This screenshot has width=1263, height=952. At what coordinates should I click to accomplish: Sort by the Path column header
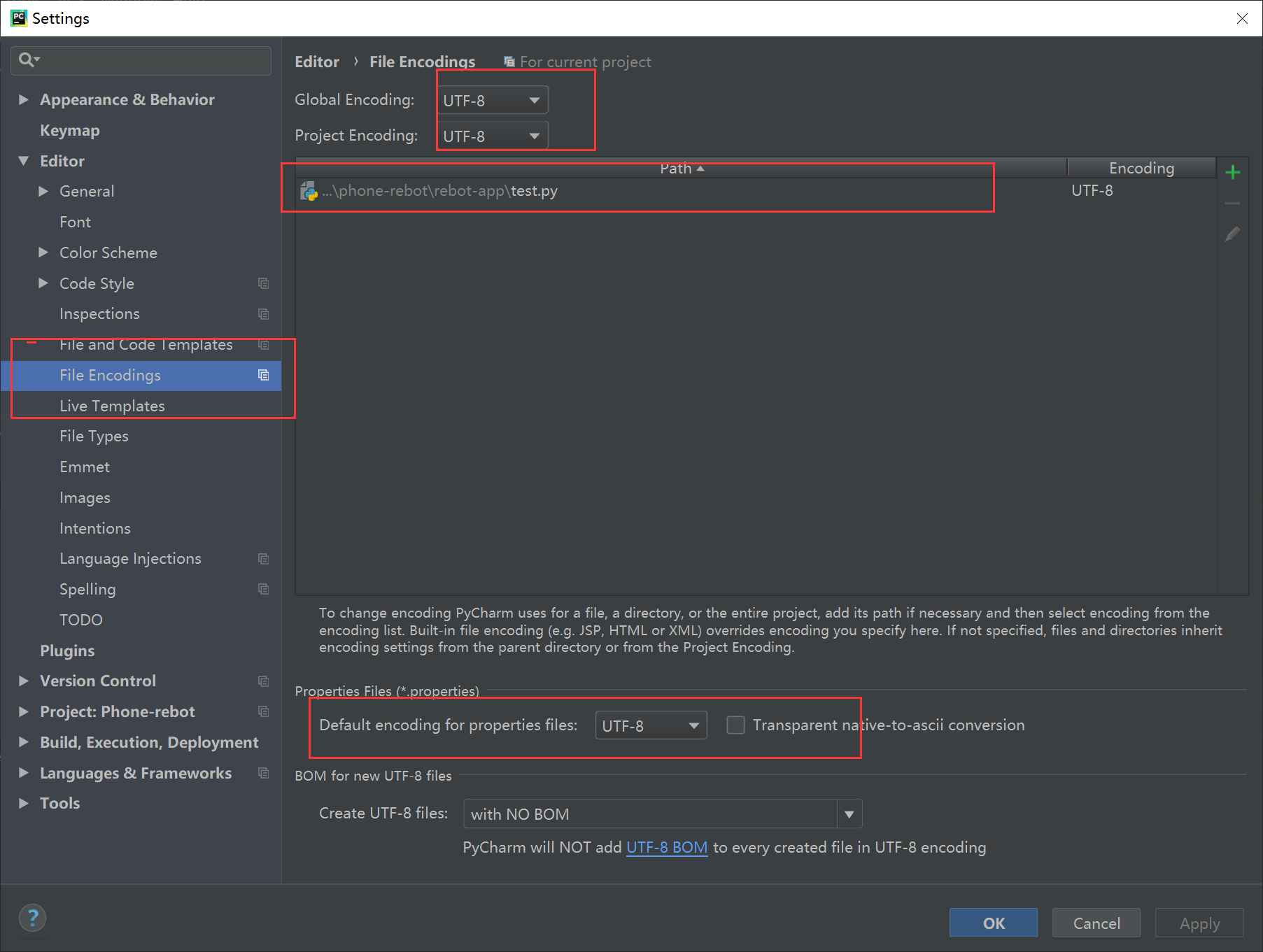coord(682,168)
